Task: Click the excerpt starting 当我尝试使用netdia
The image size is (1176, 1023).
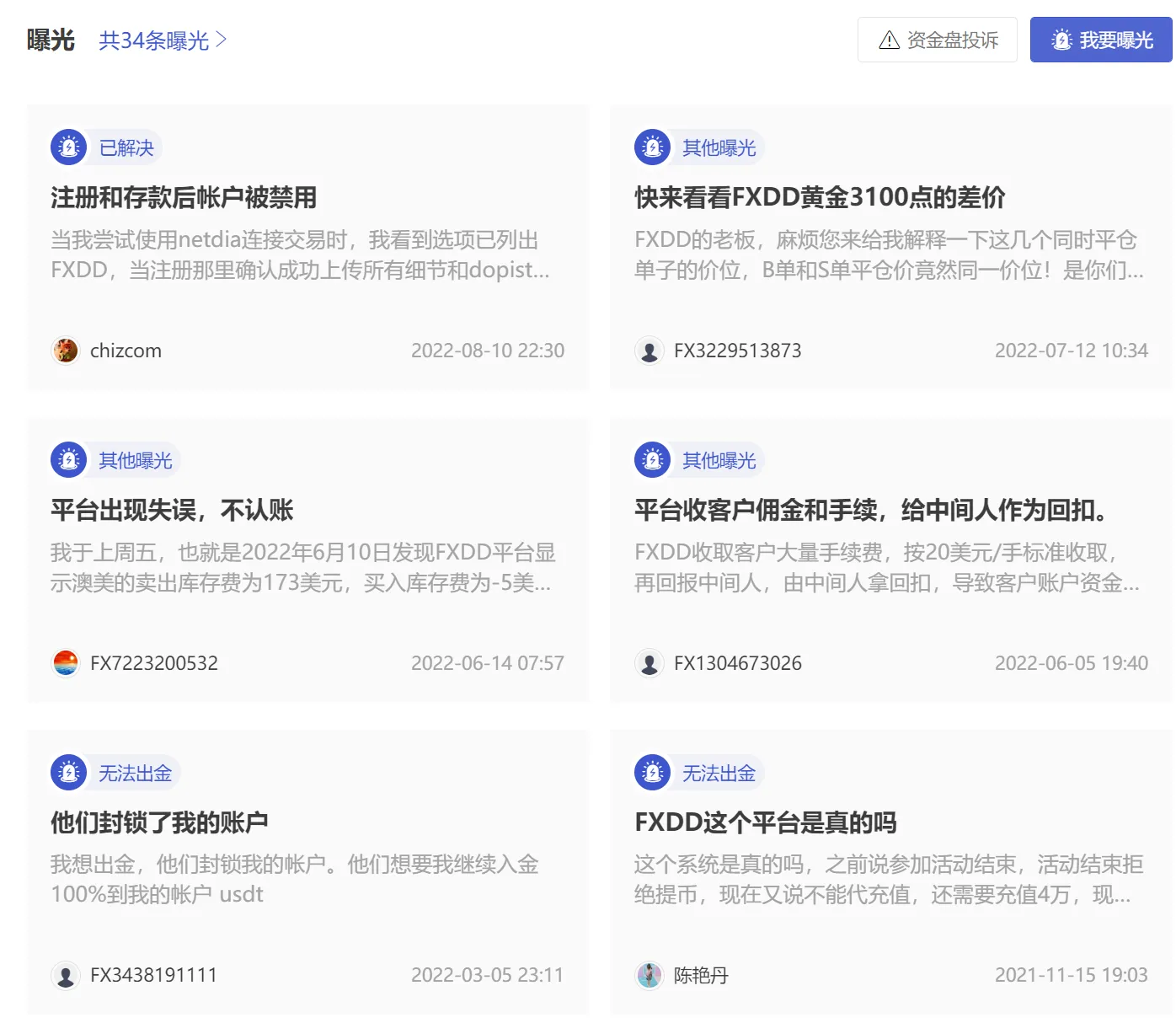Action: (300, 255)
